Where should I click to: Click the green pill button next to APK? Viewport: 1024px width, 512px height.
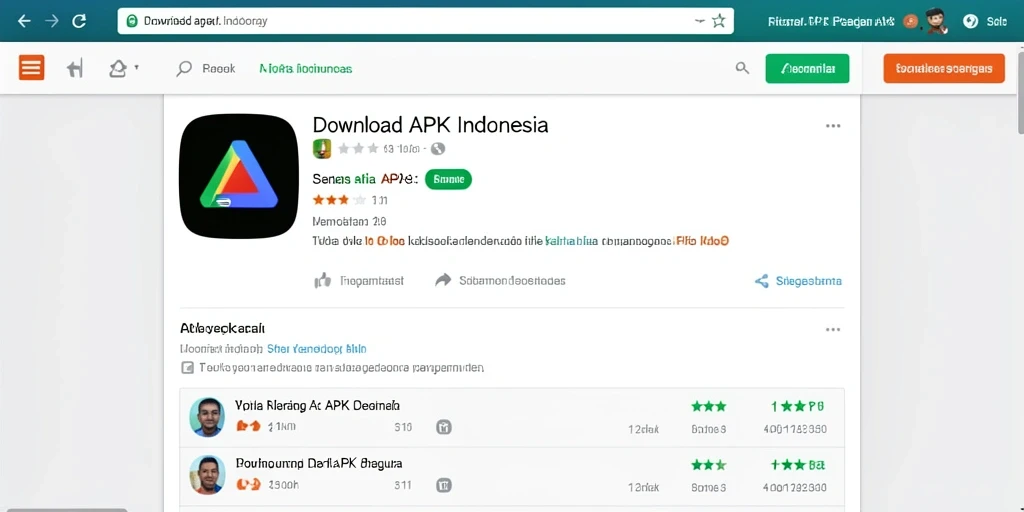[448, 179]
